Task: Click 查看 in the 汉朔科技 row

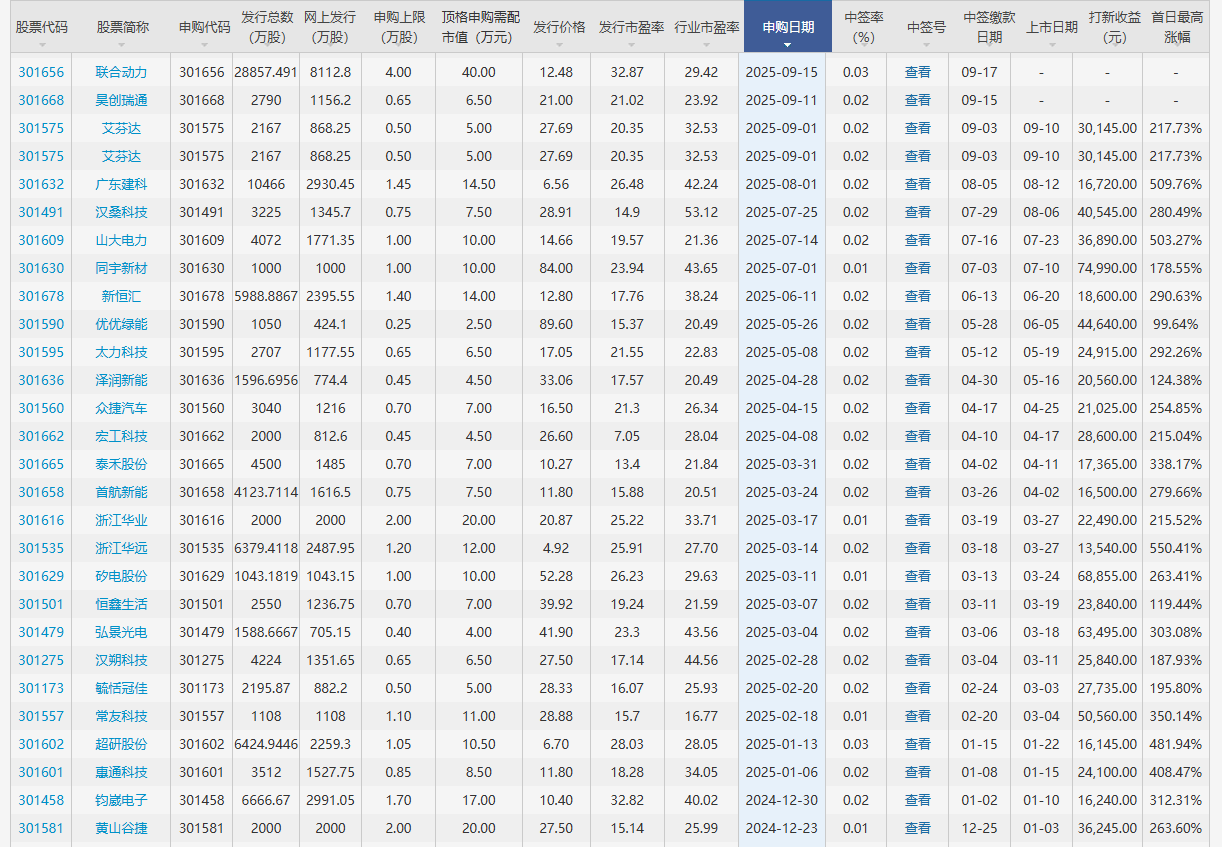Action: click(x=918, y=660)
